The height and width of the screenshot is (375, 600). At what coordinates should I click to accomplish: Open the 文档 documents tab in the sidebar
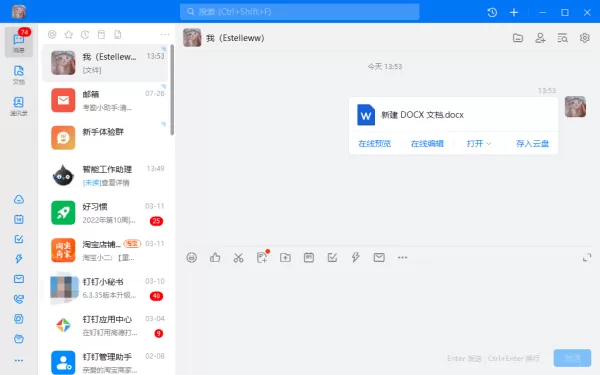point(19,75)
